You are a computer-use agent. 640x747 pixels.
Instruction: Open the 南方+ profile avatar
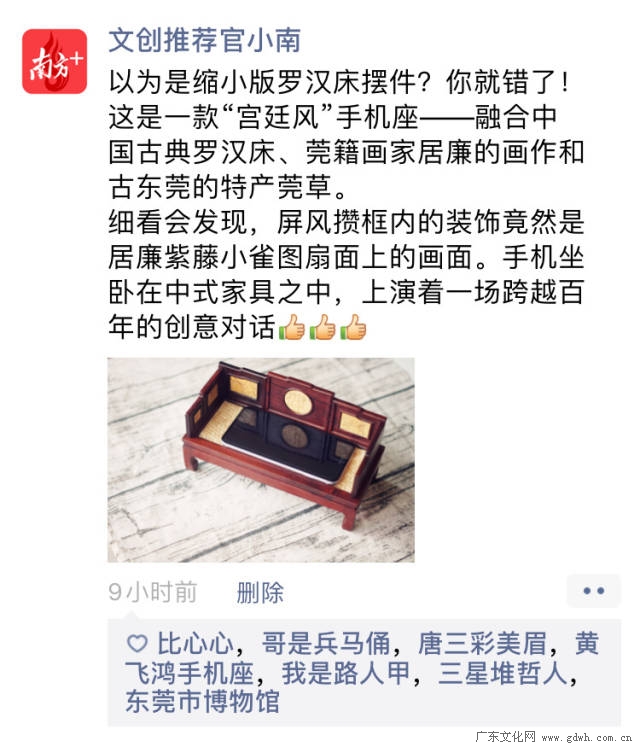(x=54, y=61)
